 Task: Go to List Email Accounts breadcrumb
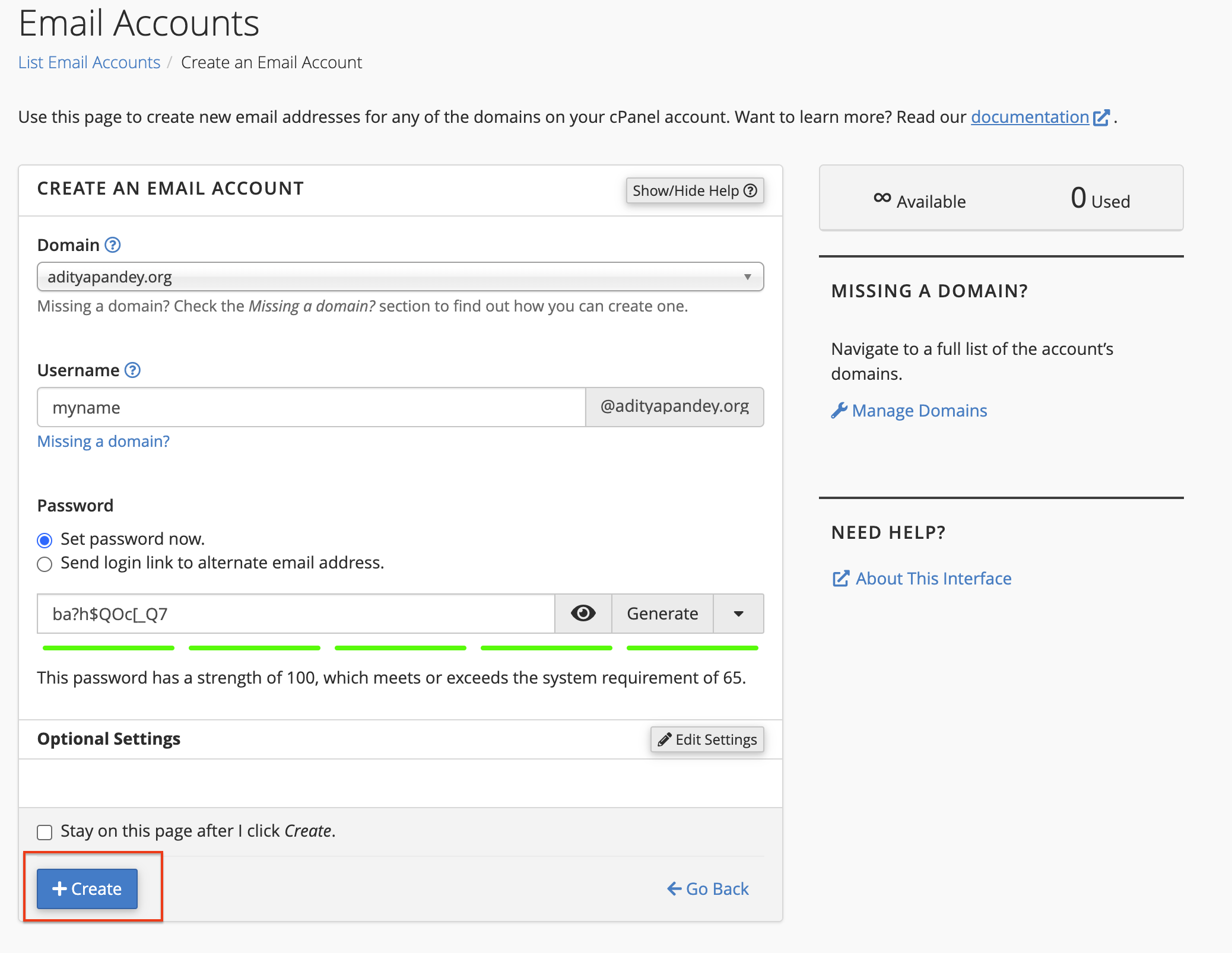click(89, 62)
